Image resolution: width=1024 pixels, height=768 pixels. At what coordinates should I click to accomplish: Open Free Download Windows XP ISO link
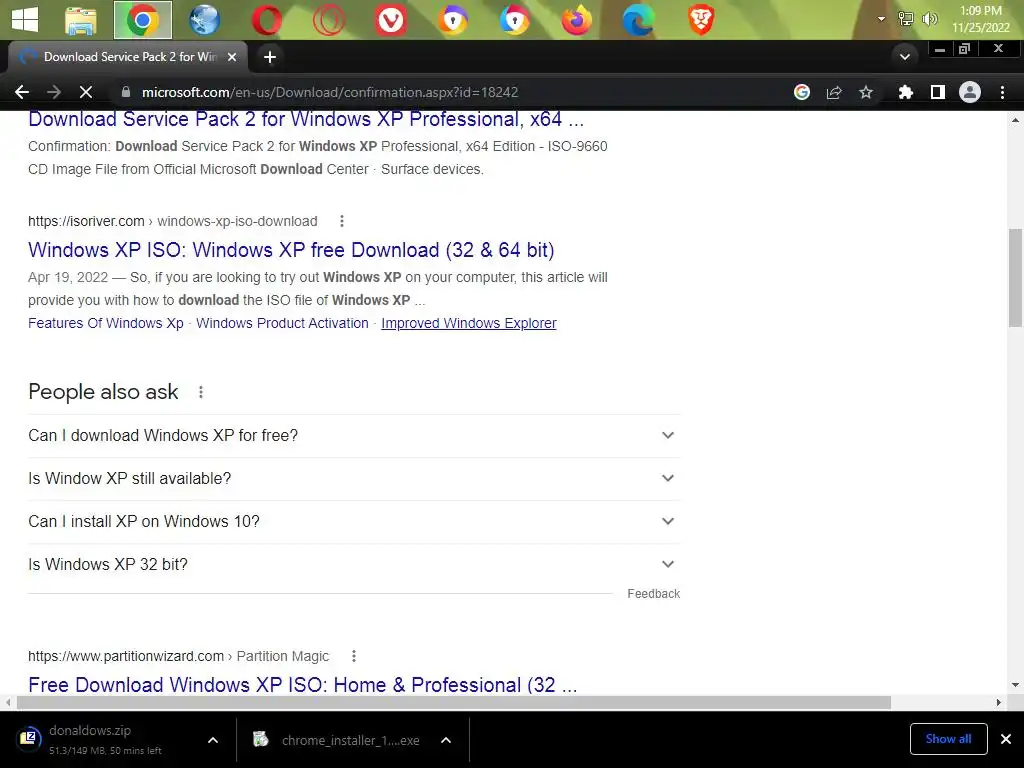303,685
